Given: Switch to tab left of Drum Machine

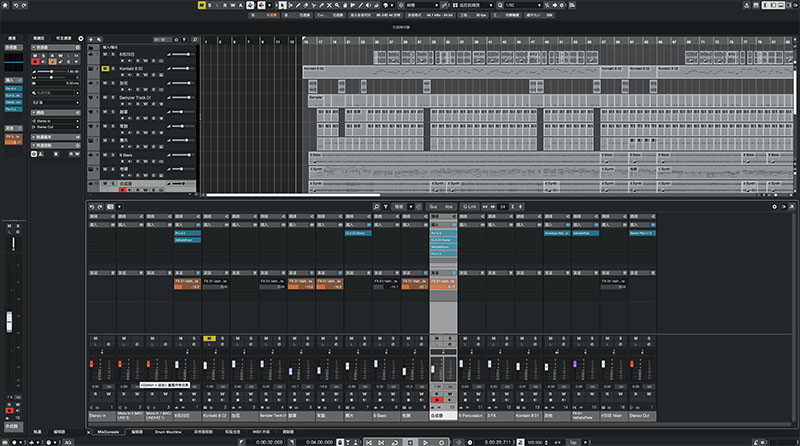Looking at the screenshot, I should (137, 432).
